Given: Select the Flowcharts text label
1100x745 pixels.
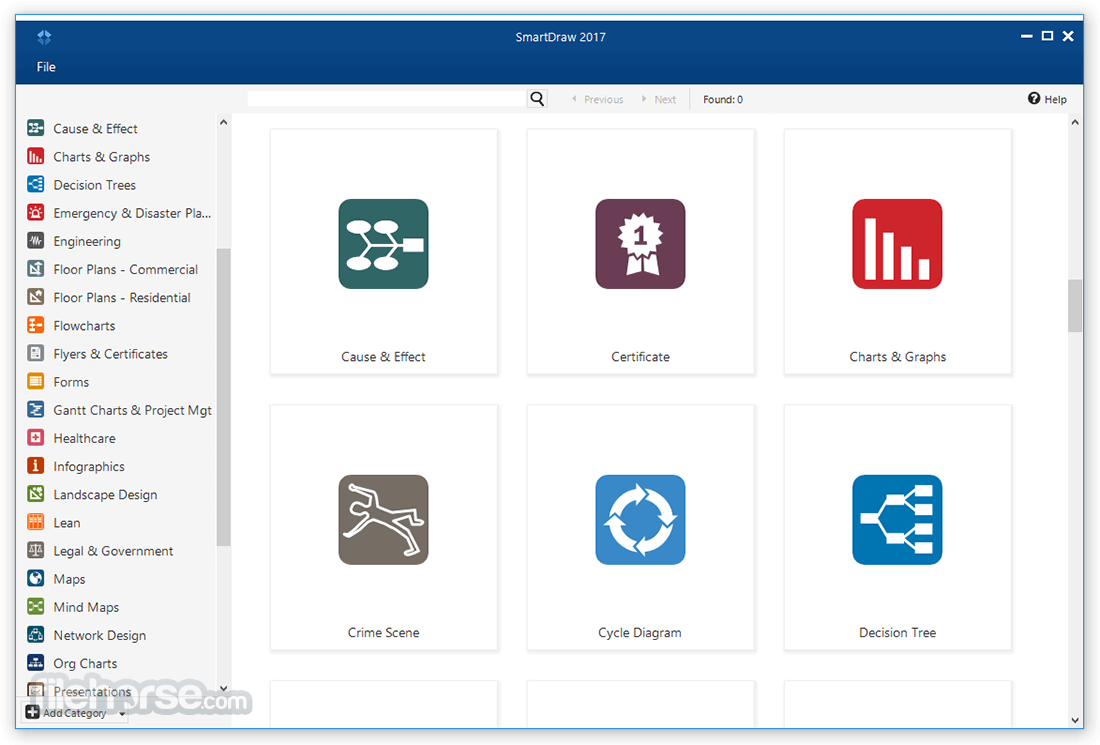Looking at the screenshot, I should click(84, 325).
